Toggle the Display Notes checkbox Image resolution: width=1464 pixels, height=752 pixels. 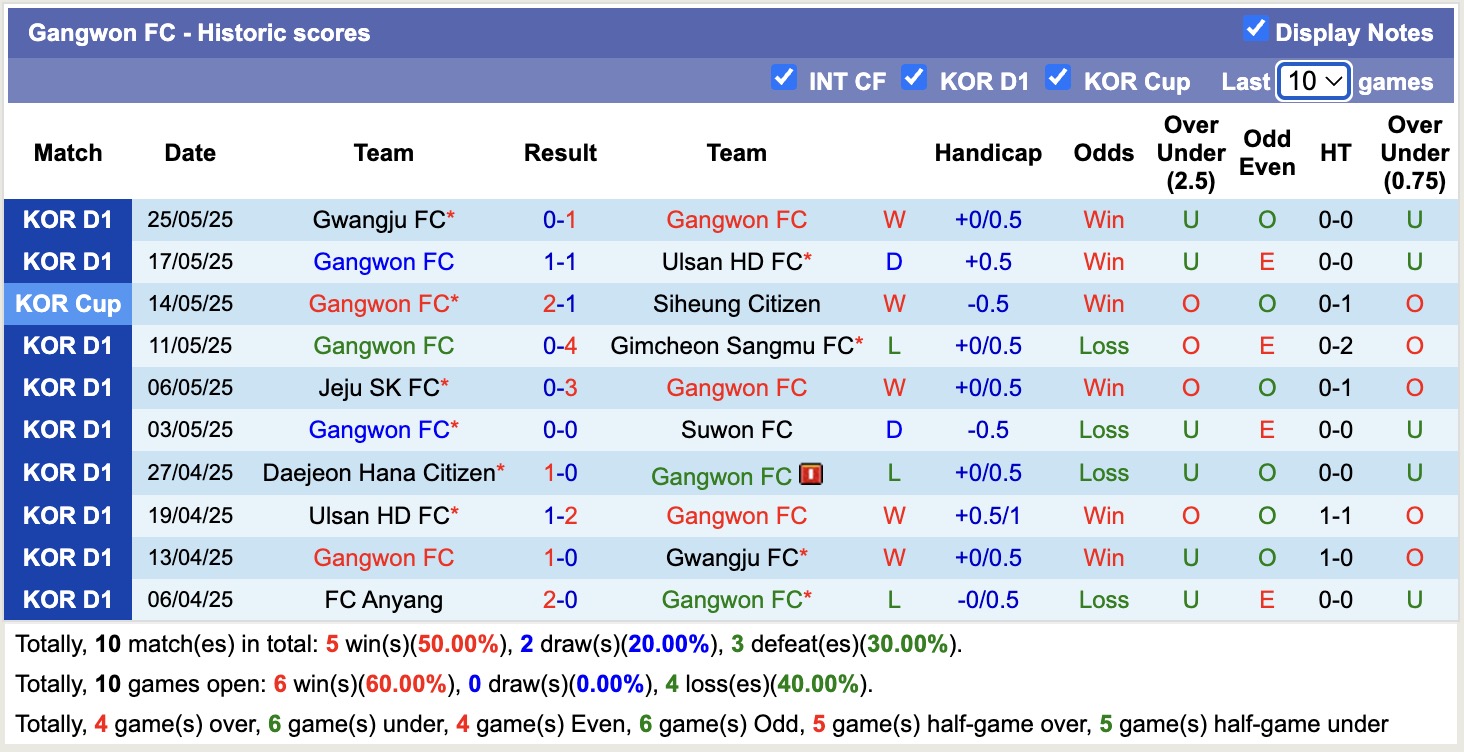point(1255,30)
